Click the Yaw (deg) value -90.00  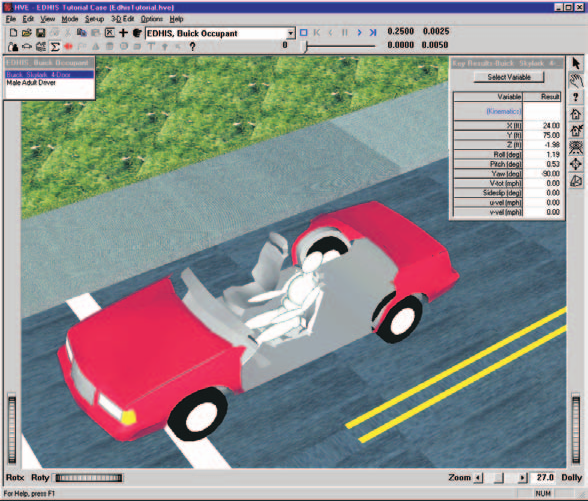click(x=542, y=174)
